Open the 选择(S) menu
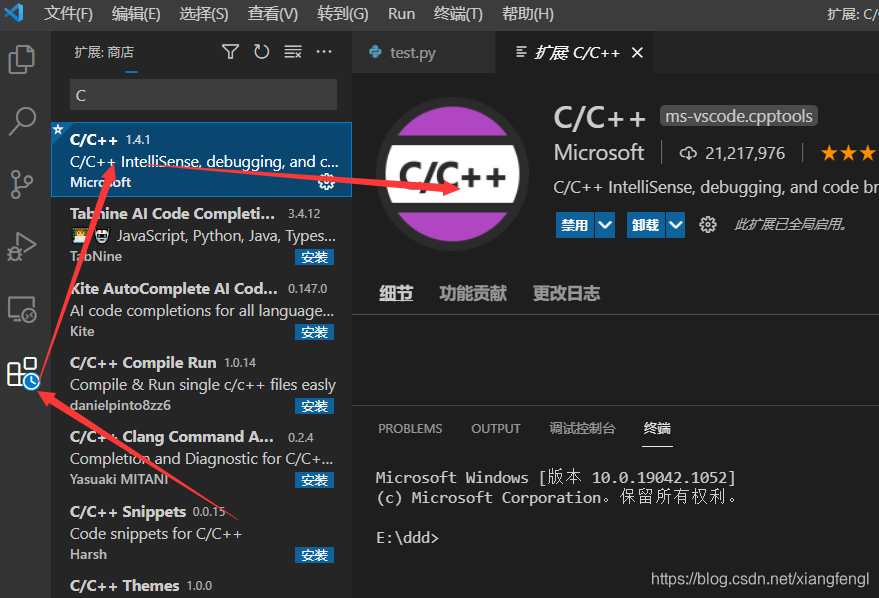The height and width of the screenshot is (598, 879). coord(204,13)
